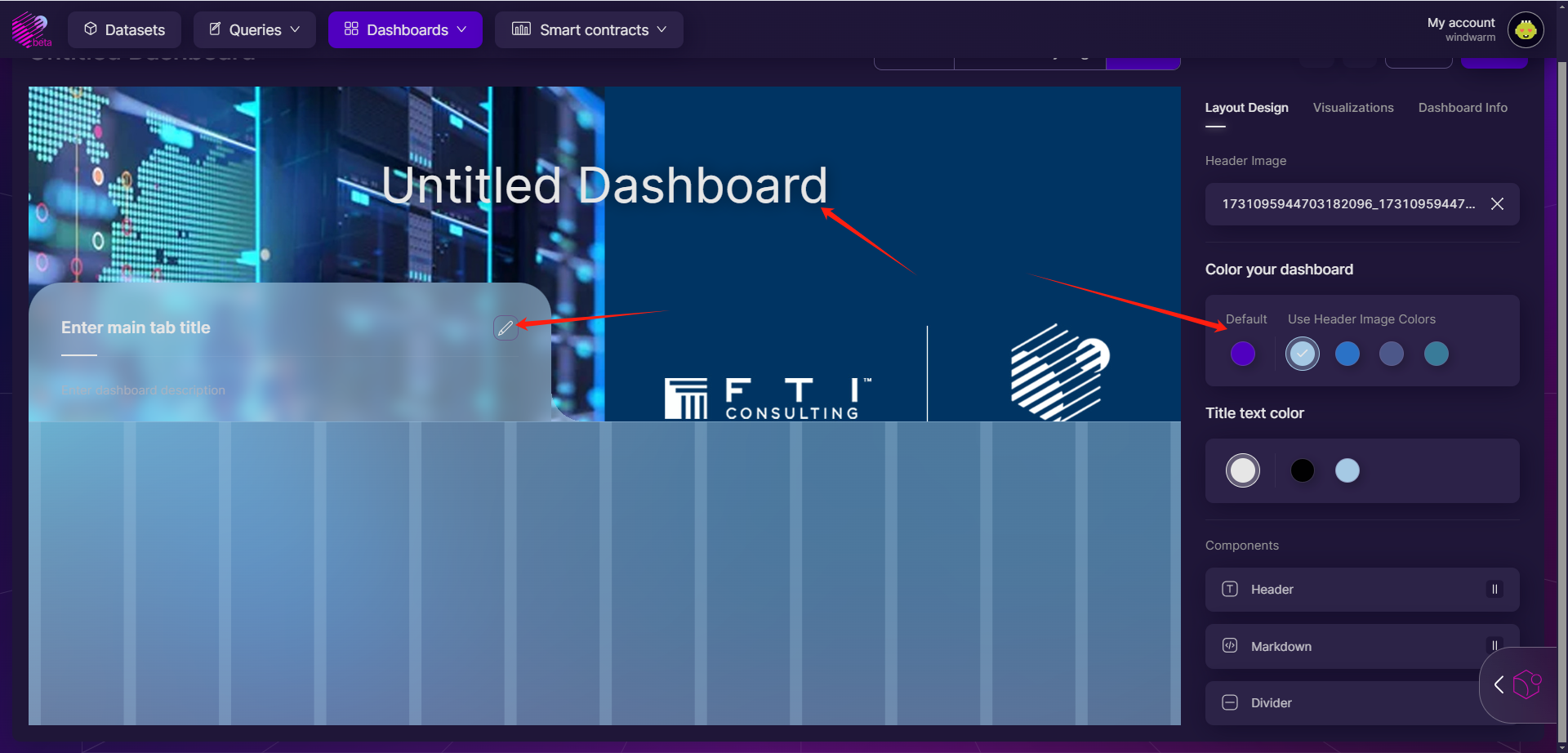Screen dimensions: 1568x753
Task: Expand the Queries dropdown menu
Action: (x=255, y=30)
